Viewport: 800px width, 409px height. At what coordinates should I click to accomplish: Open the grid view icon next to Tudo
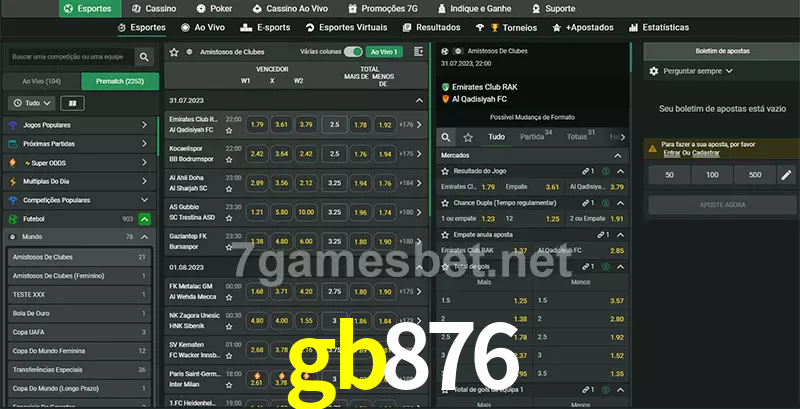pos(72,104)
